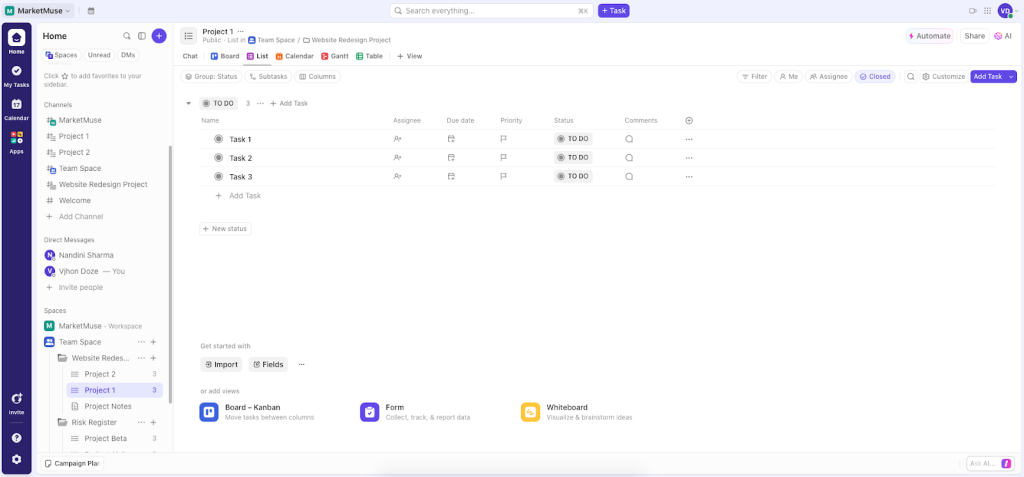Viewport: 1024px width, 477px height.
Task: Toggle the Me filter
Action: click(788, 76)
